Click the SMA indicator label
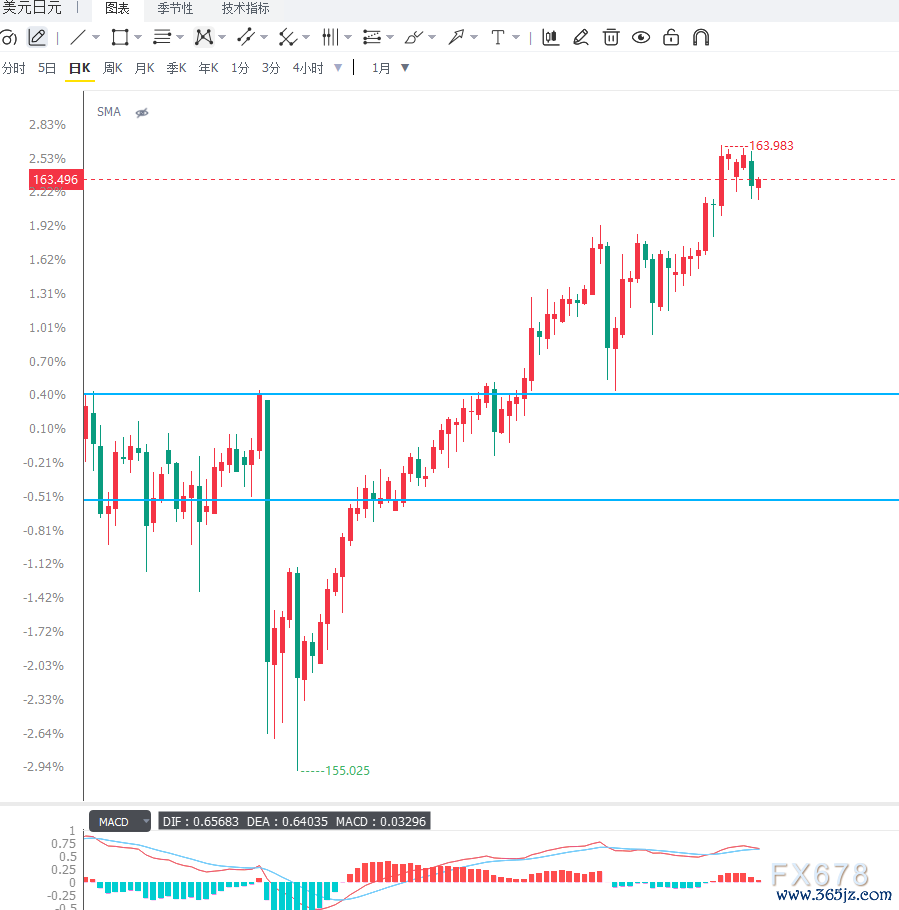This screenshot has width=899, height=910. pos(109,112)
